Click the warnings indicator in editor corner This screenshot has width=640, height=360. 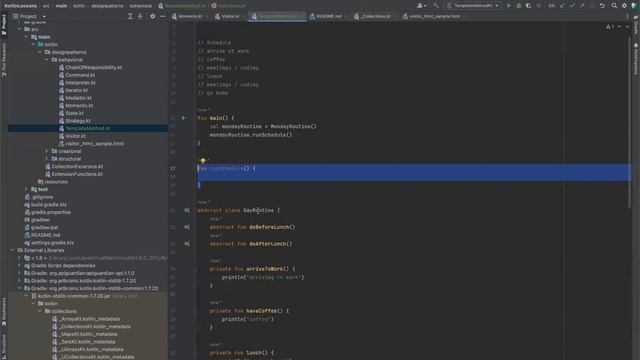pos(610,27)
